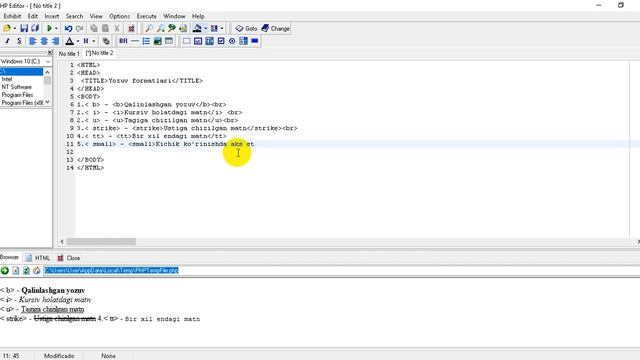Click the green browser navigate arrow
This screenshot has height=360, width=640.
pyautogui.click(x=4, y=270)
